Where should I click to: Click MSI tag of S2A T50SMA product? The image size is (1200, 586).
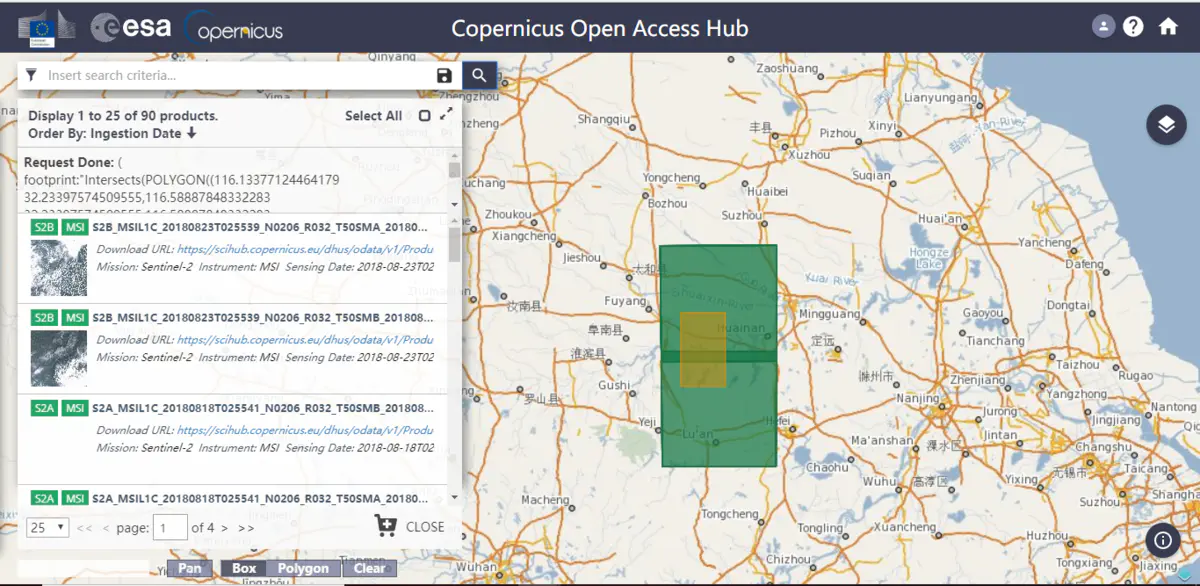pos(74,497)
